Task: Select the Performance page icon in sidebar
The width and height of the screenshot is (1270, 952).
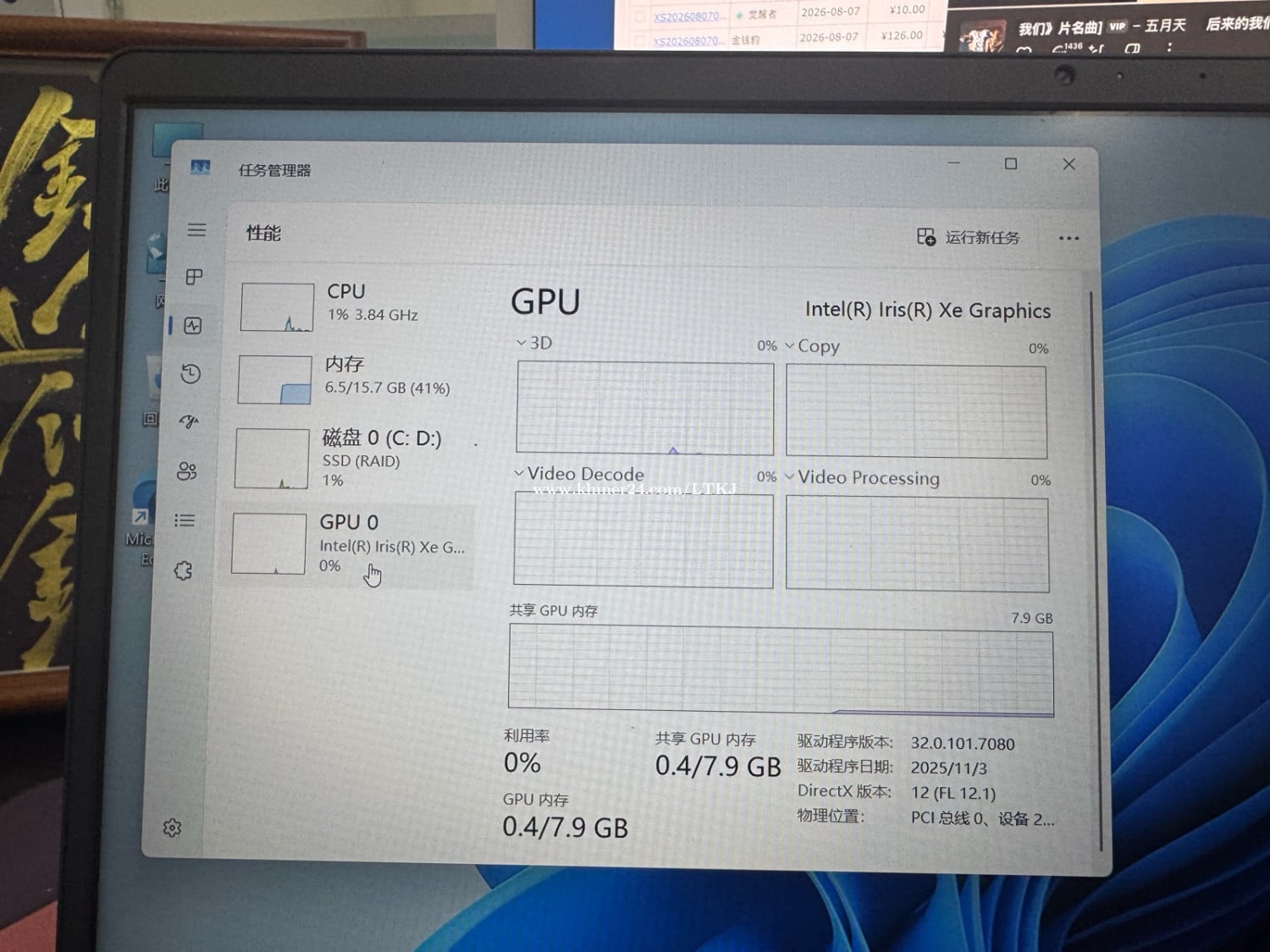Action: (x=193, y=326)
